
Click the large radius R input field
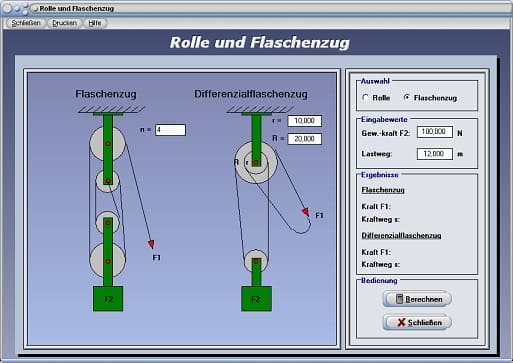(304, 139)
